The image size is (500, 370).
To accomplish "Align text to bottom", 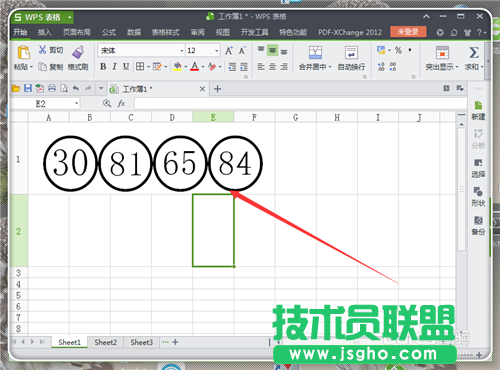I will [284, 52].
